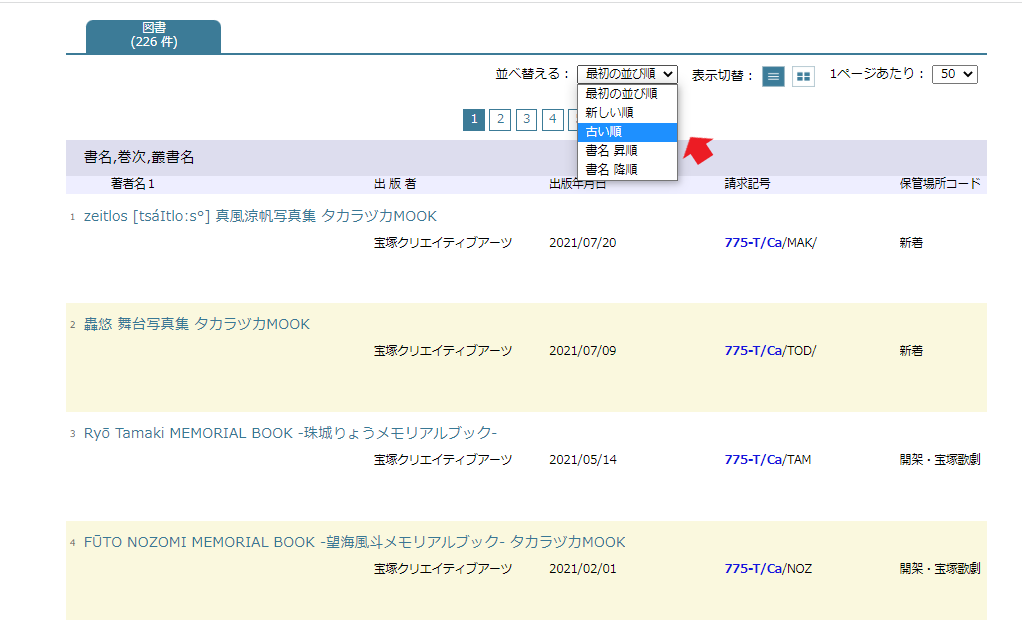This screenshot has width=1022, height=620.
Task: Select 開架・宝塚歌劇 in Ryō Tamaki row
Action: point(940,460)
